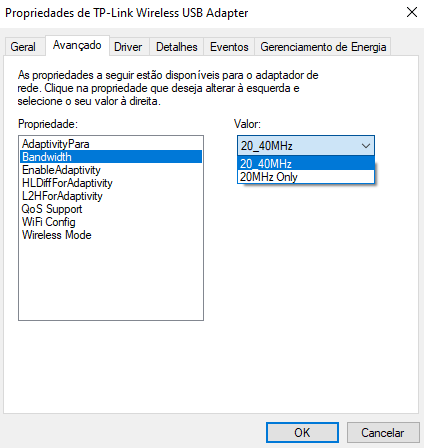Select the Avançado tab

click(77, 45)
